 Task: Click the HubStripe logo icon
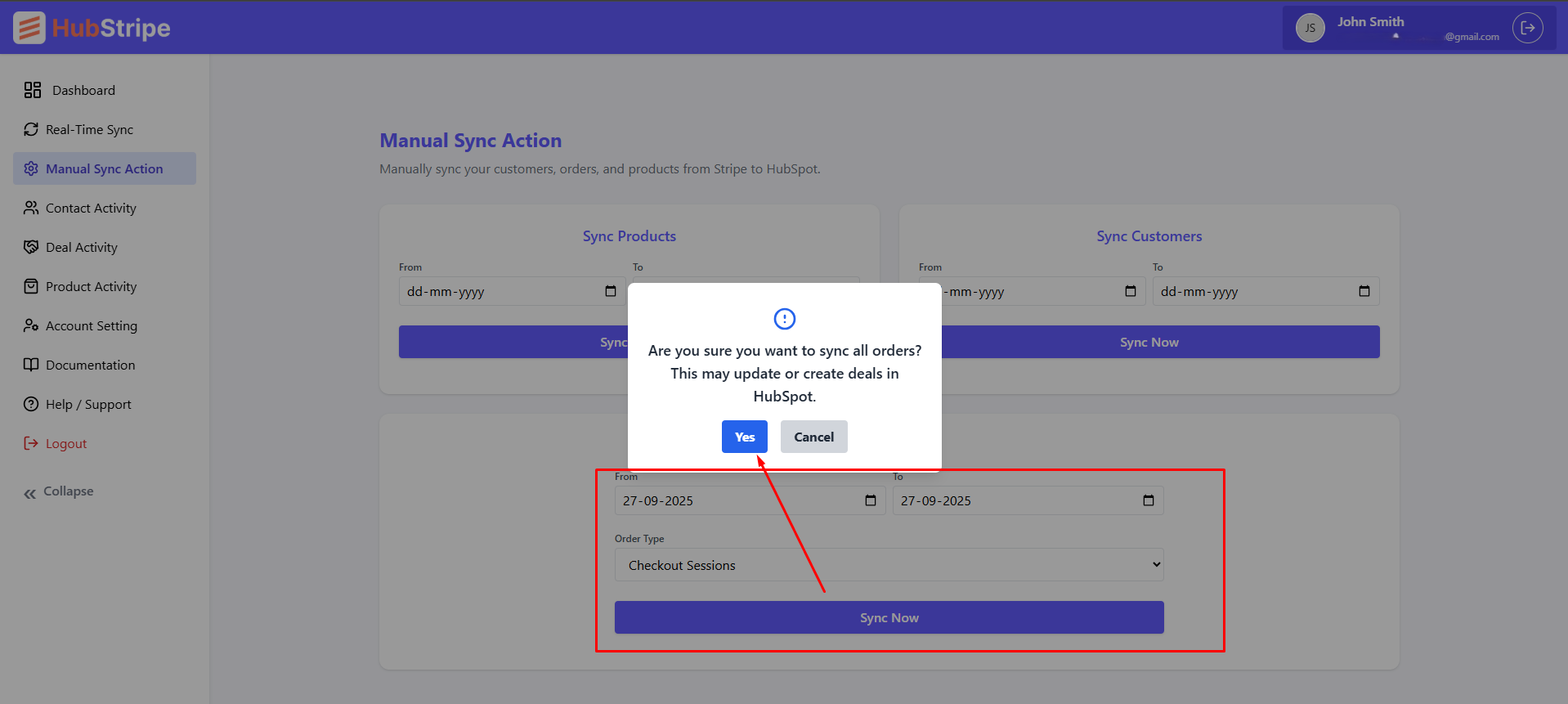click(x=29, y=28)
